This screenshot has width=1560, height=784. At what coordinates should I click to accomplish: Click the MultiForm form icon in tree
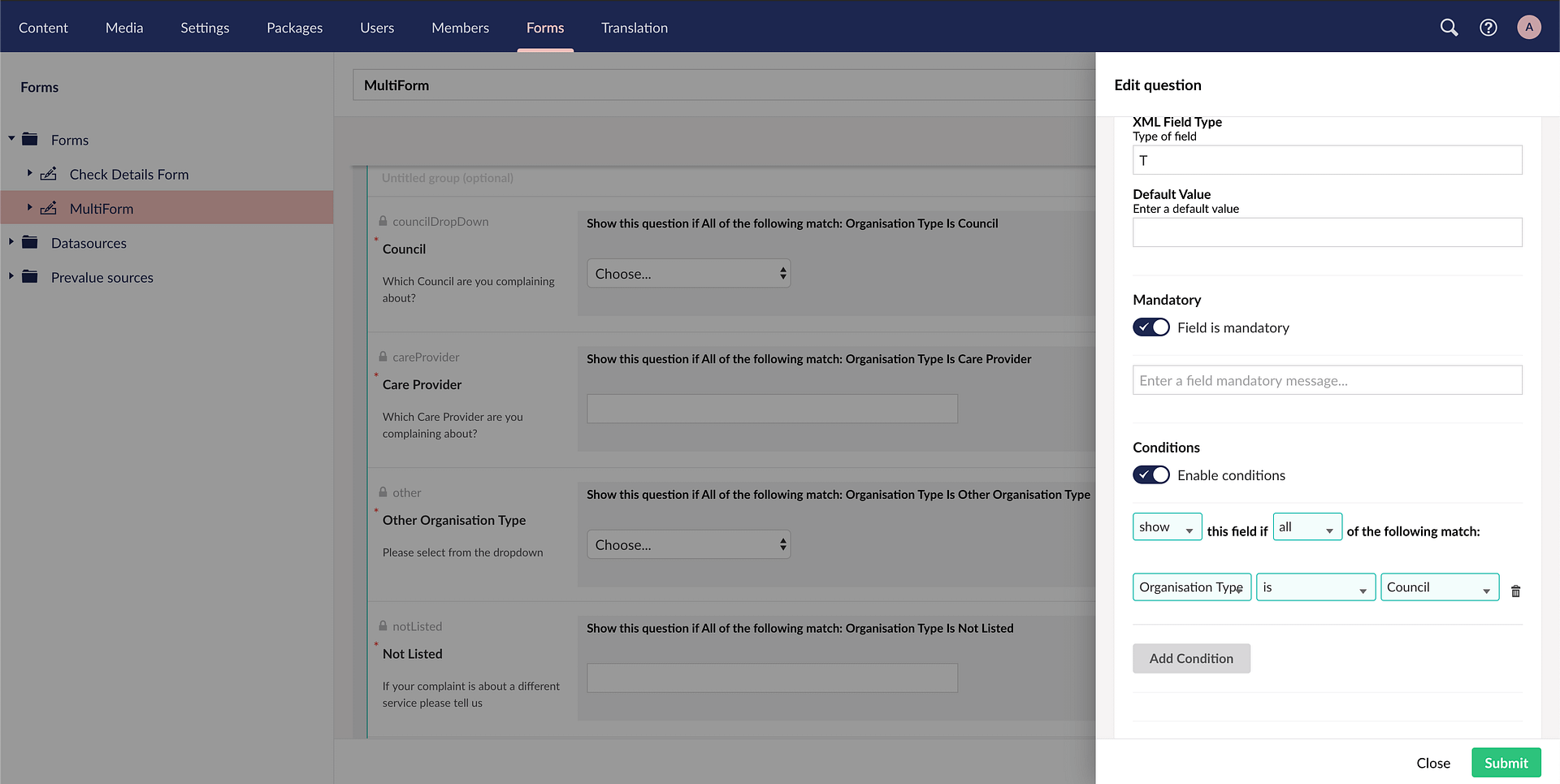(x=49, y=208)
